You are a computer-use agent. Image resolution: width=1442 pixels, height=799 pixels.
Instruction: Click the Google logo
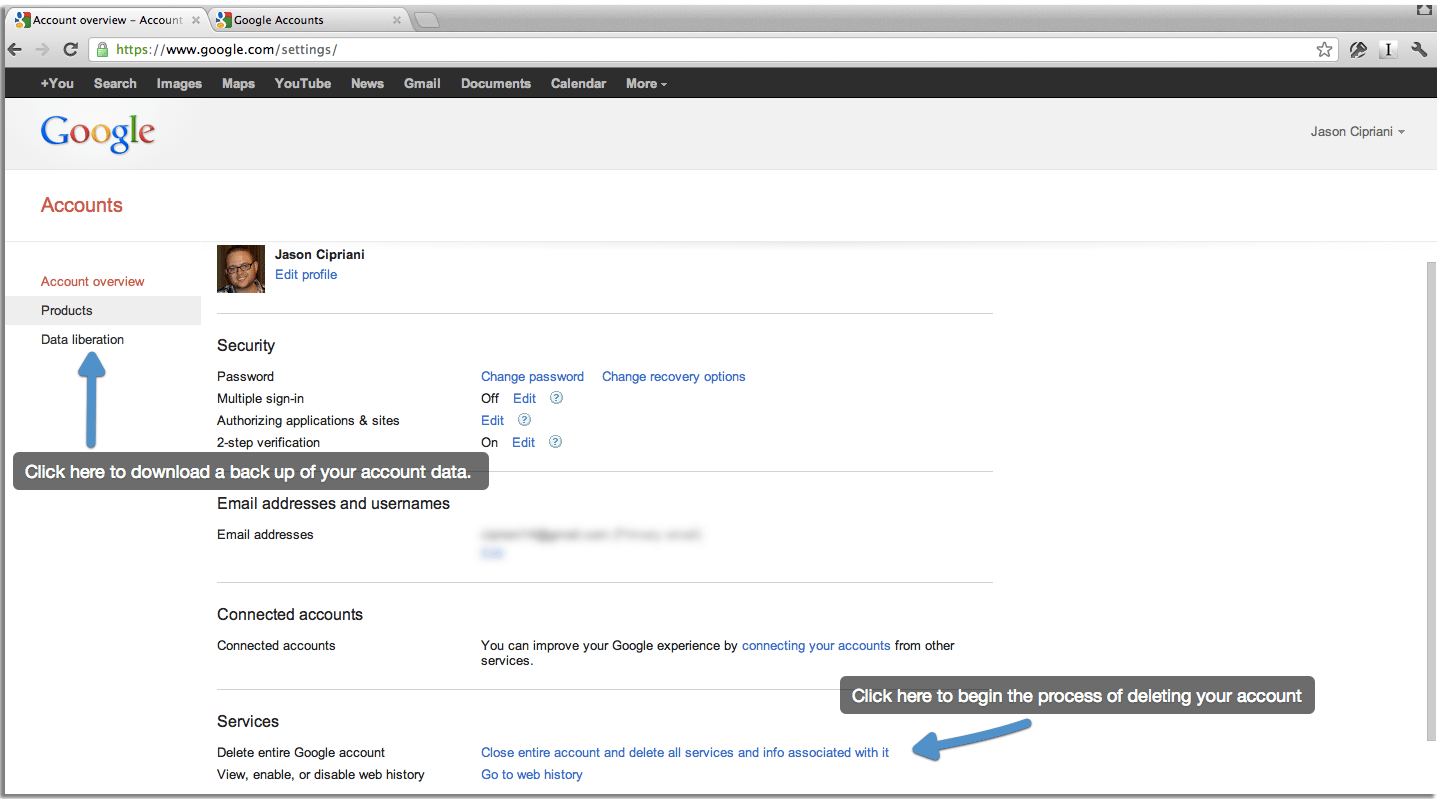[98, 133]
